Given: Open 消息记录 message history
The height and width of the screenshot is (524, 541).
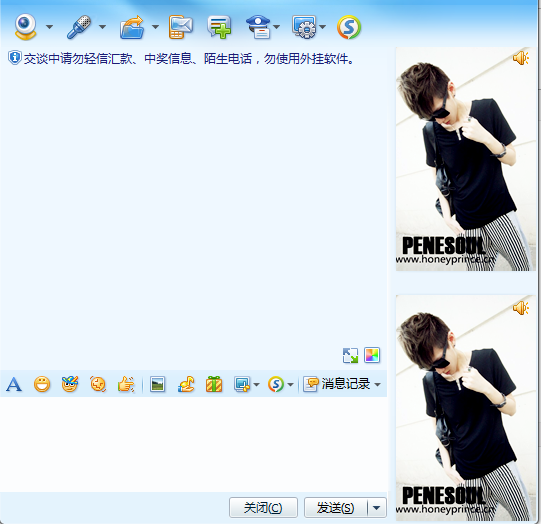Looking at the screenshot, I should click(337, 384).
